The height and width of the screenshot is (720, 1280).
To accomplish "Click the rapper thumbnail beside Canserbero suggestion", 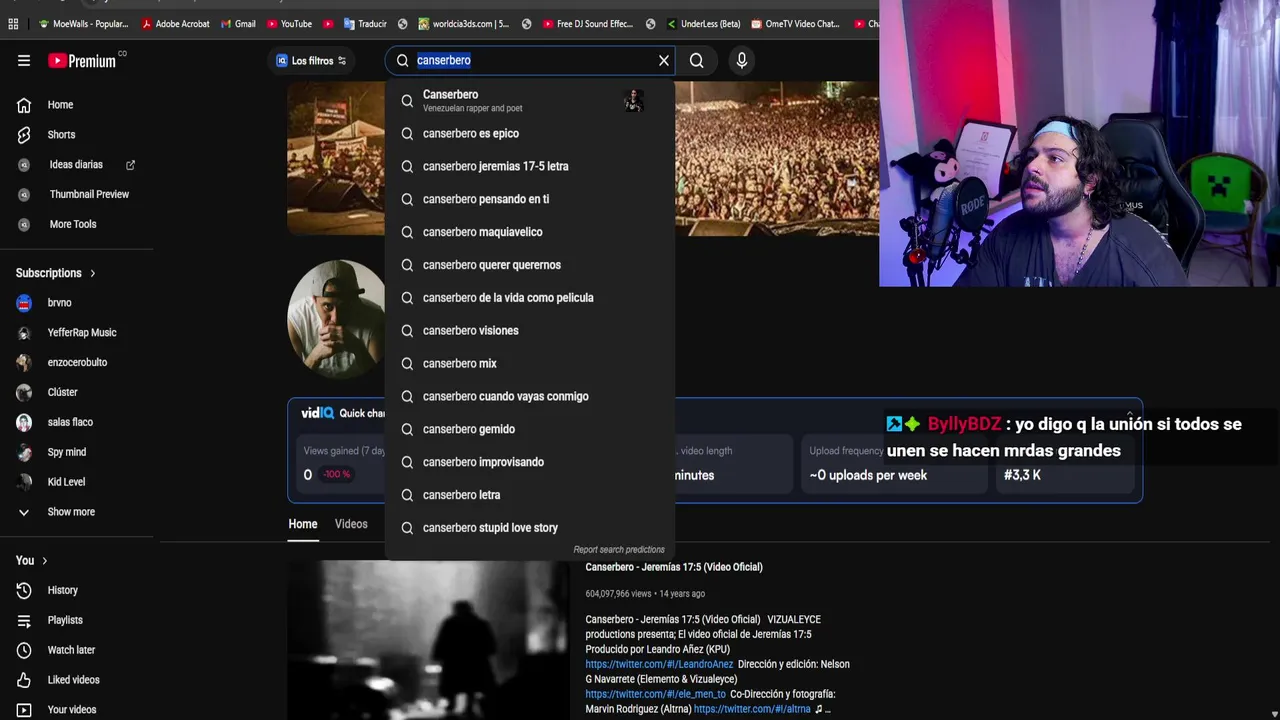I will click(x=633, y=100).
